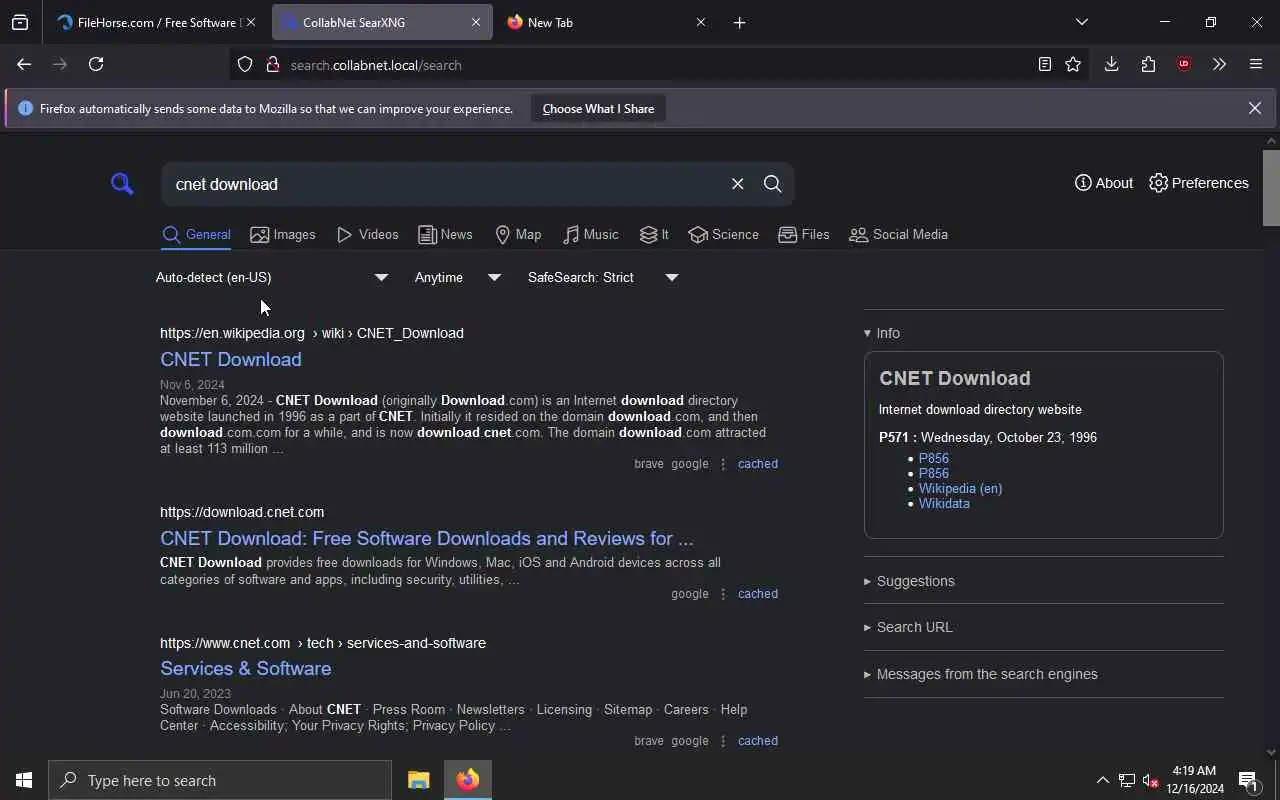Switch to Images category

tap(283, 235)
